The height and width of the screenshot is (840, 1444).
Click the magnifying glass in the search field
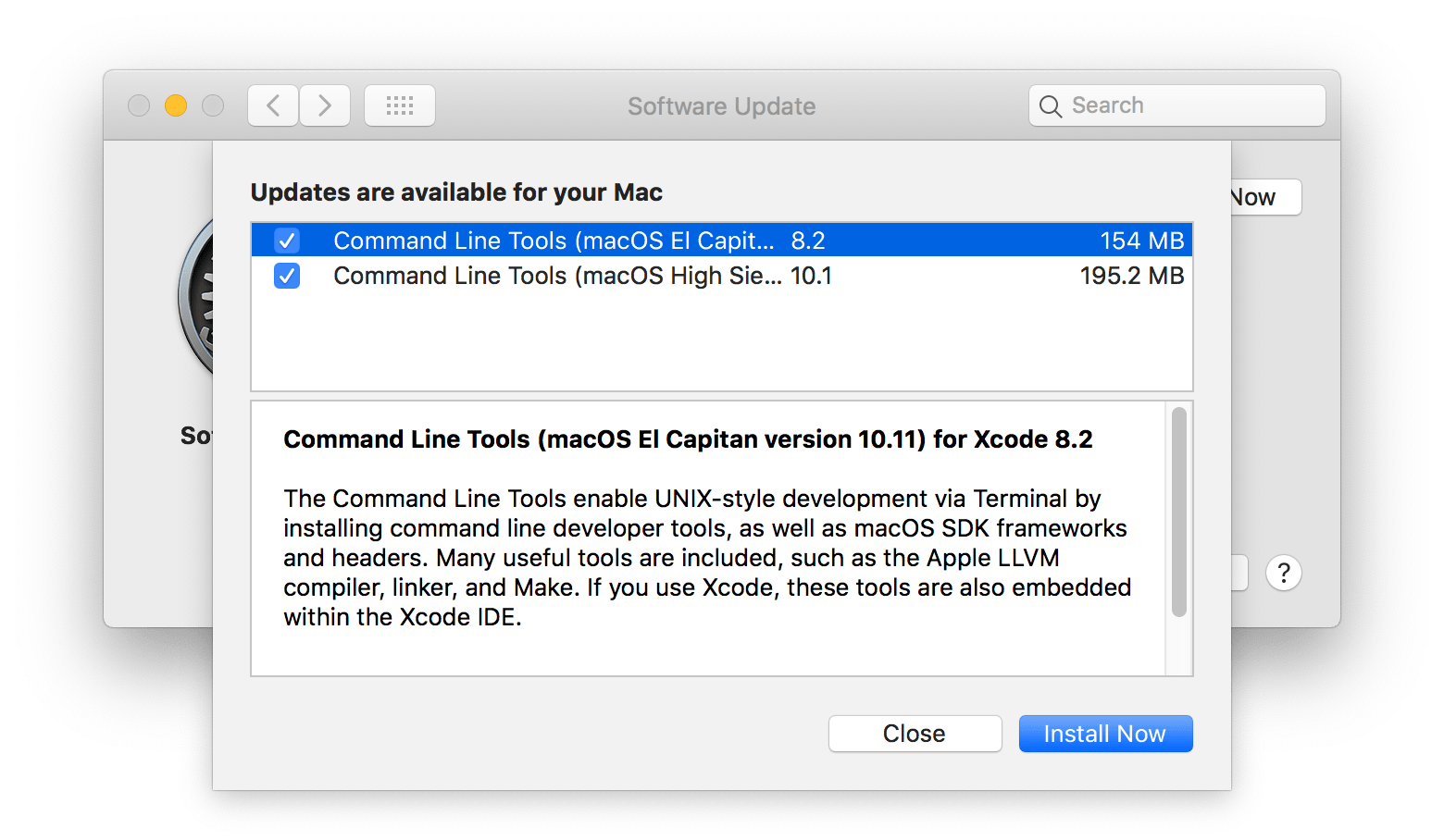click(x=1051, y=105)
